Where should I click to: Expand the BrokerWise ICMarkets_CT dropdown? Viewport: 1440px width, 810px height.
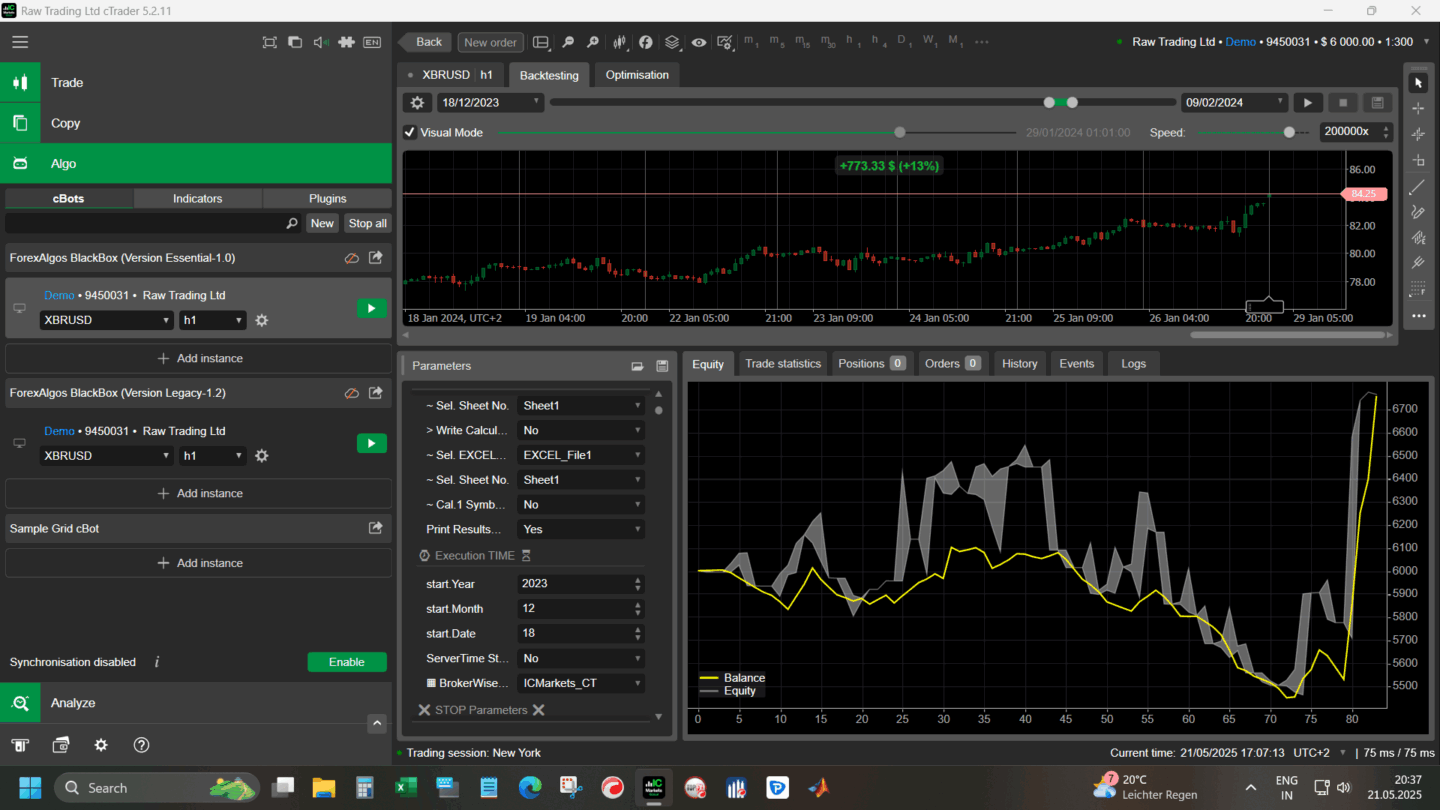[x=581, y=684]
